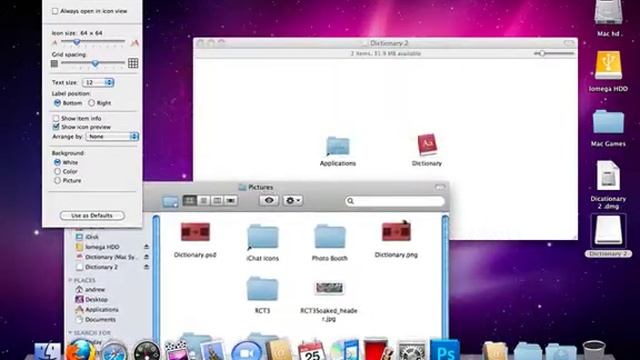The height and width of the screenshot is (360, 640).
Task: Click the large icon size symbol
Action: [x=135, y=42]
